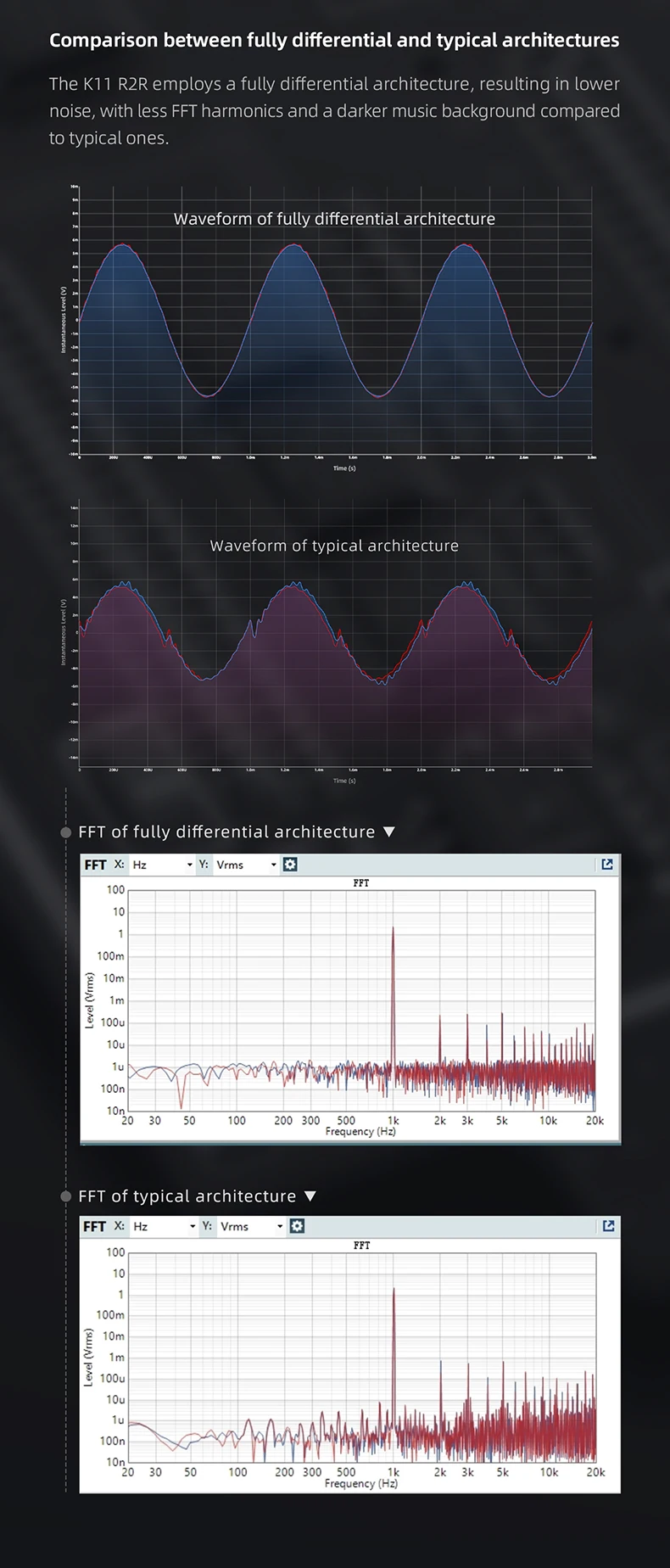This screenshot has height=1568, width=670.
Task: Open settings gear in typical architecture FFT panel
Action: pyautogui.click(x=297, y=1226)
